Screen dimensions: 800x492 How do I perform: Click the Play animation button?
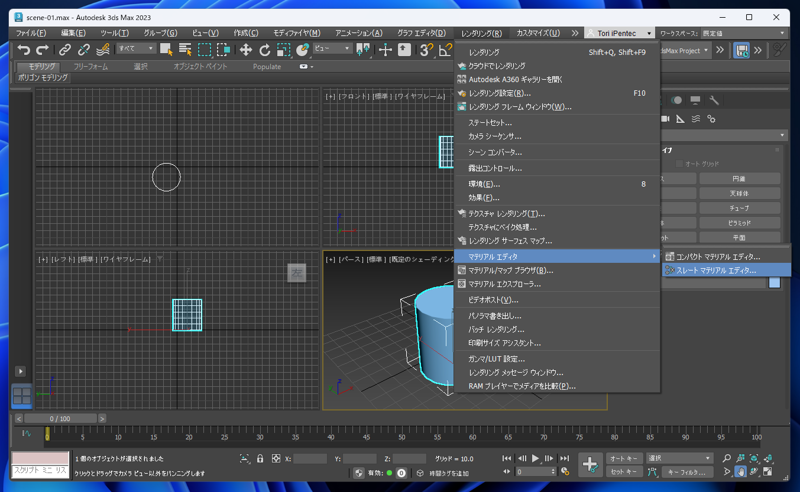[535, 458]
